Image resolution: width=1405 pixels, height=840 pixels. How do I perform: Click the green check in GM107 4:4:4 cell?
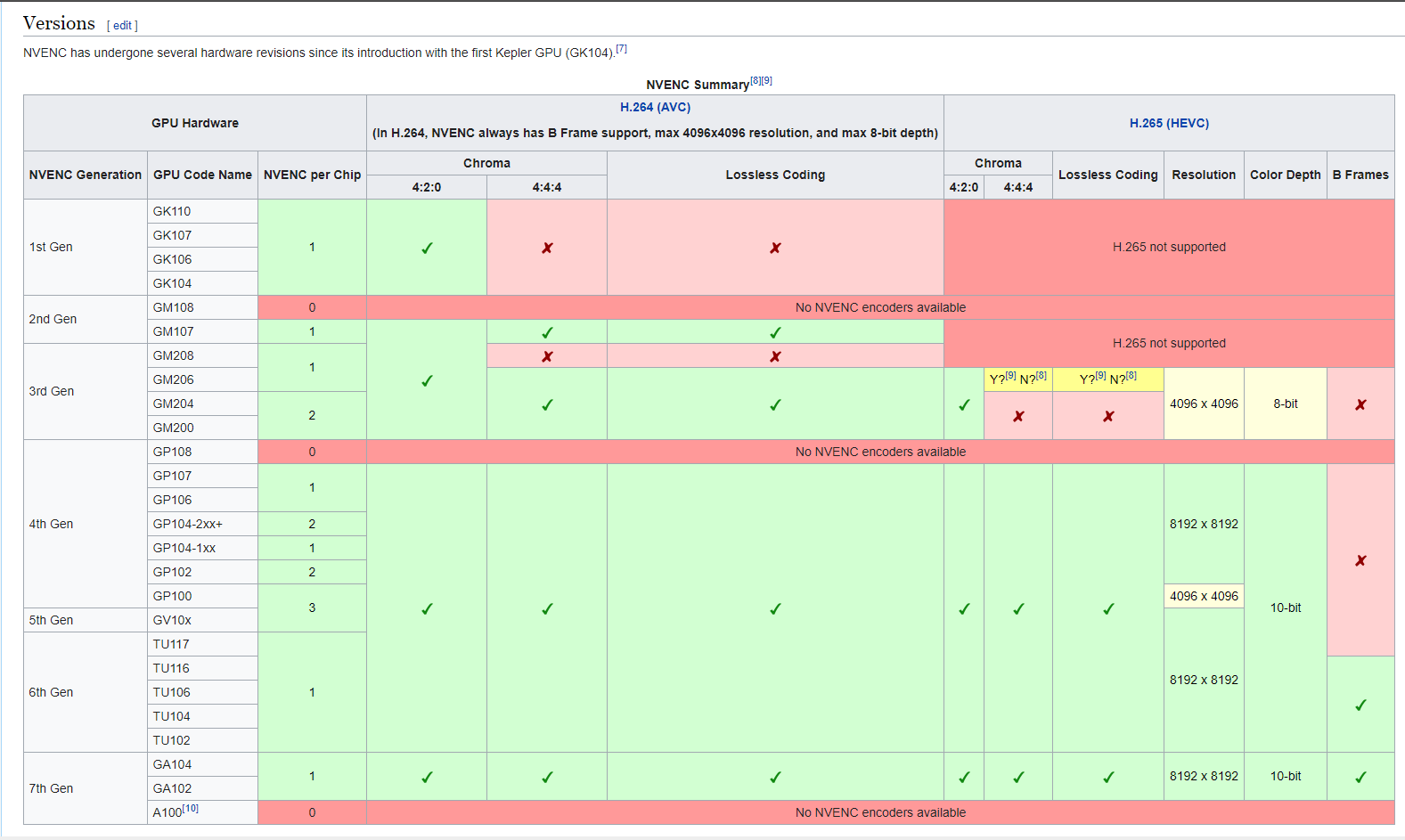coord(547,332)
